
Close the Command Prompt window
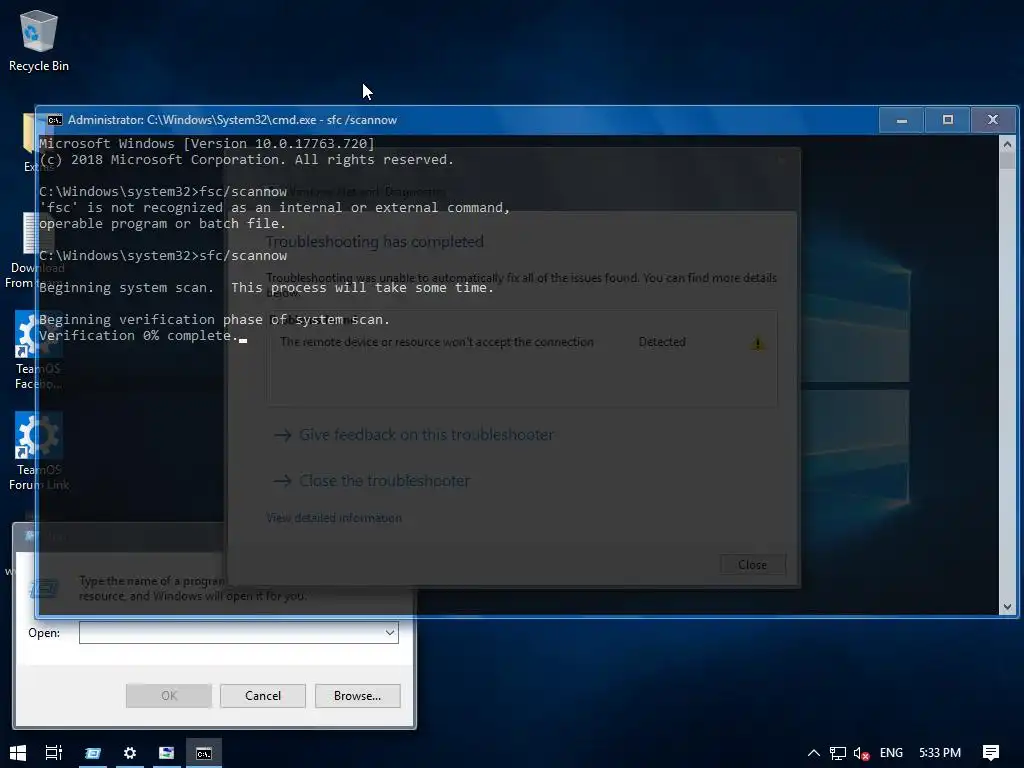coord(993,120)
